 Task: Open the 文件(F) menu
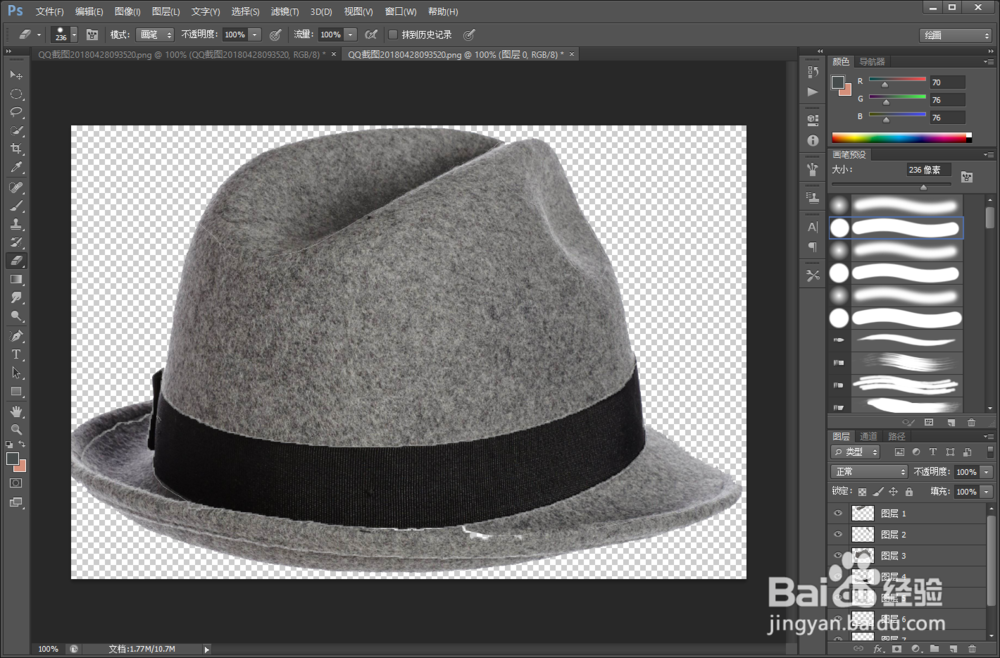[x=49, y=11]
